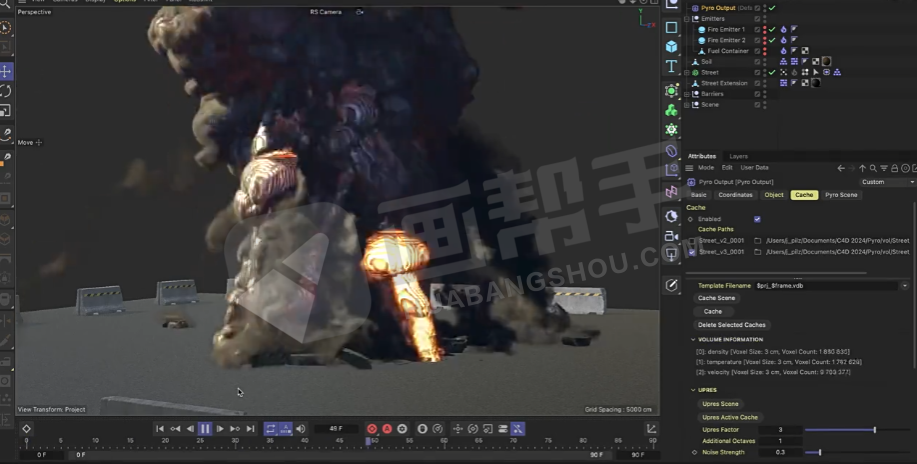917x464 pixels.
Task: Jump to end of animation
Action: [x=250, y=429]
